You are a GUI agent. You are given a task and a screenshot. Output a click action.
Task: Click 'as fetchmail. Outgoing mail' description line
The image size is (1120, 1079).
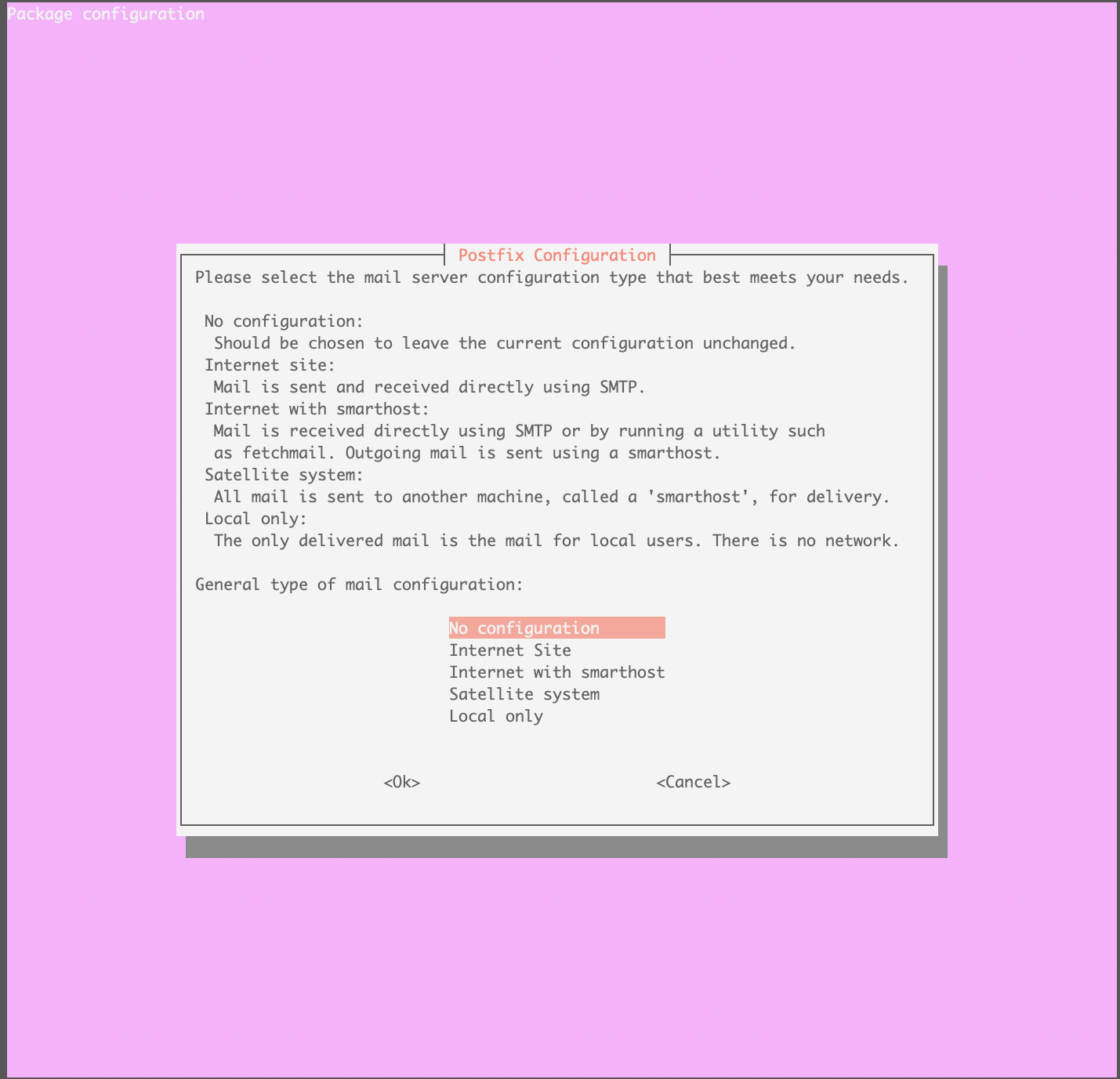click(467, 453)
